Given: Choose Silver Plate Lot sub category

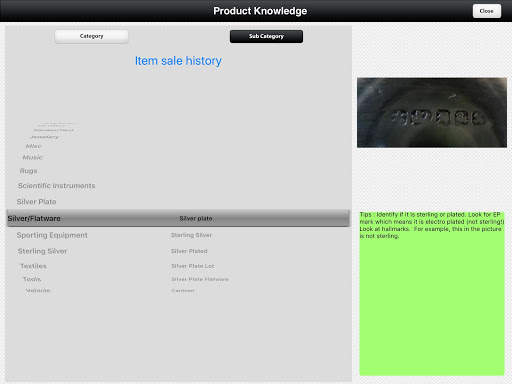Looking at the screenshot, I should click(193, 266).
